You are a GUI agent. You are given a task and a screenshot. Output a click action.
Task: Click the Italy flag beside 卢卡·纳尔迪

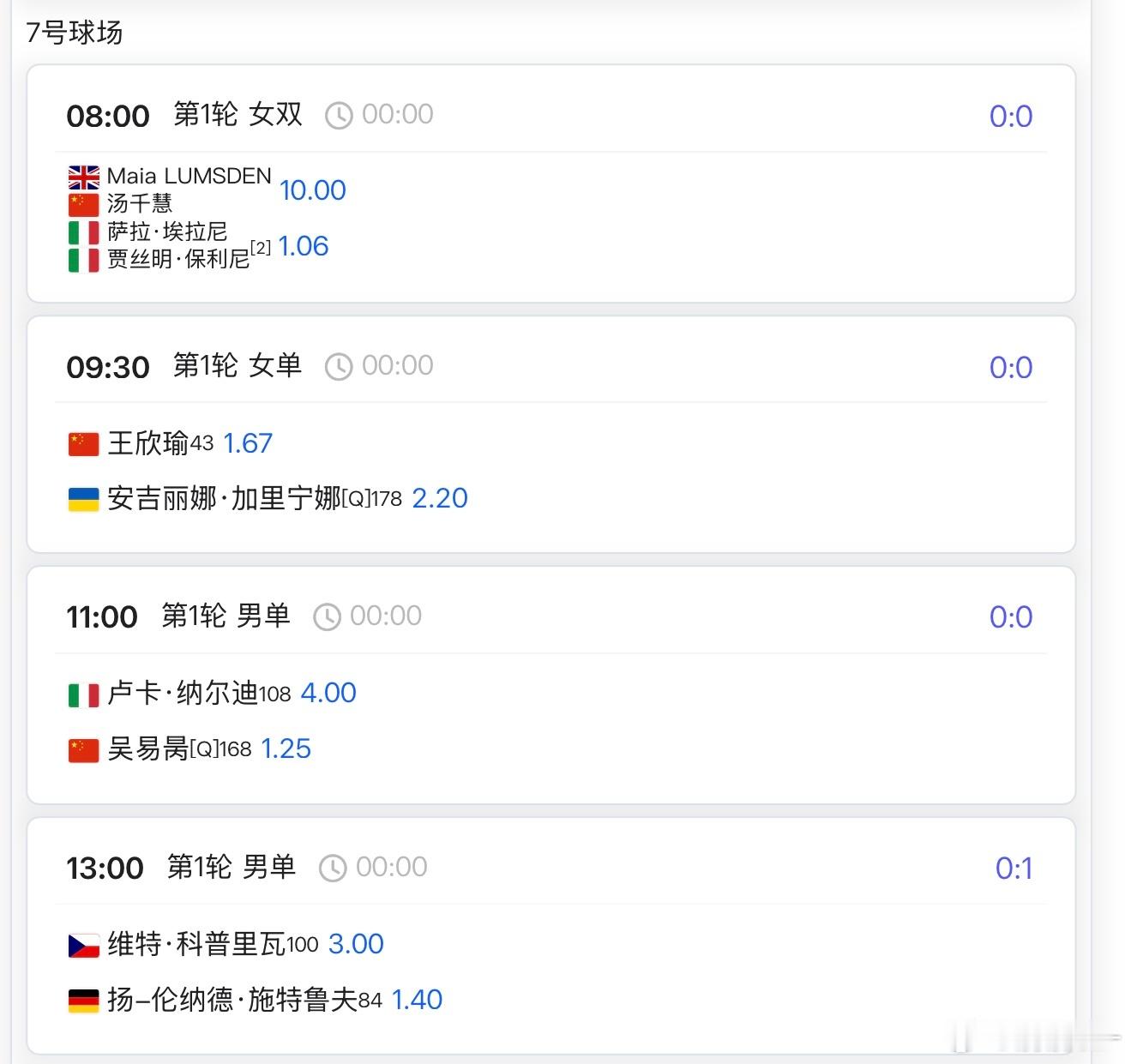[x=84, y=694]
